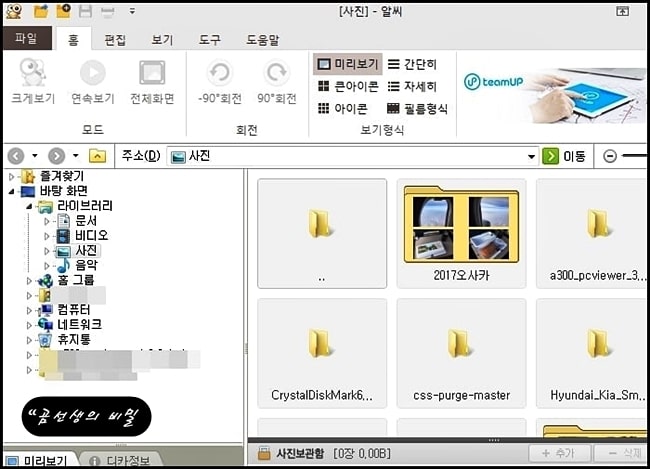The height and width of the screenshot is (469, 650).
Task: Open the address bar dropdown
Action: coord(531,157)
